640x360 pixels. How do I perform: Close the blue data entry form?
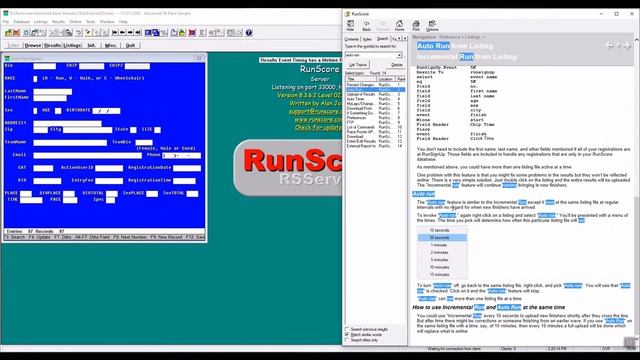click(x=199, y=58)
